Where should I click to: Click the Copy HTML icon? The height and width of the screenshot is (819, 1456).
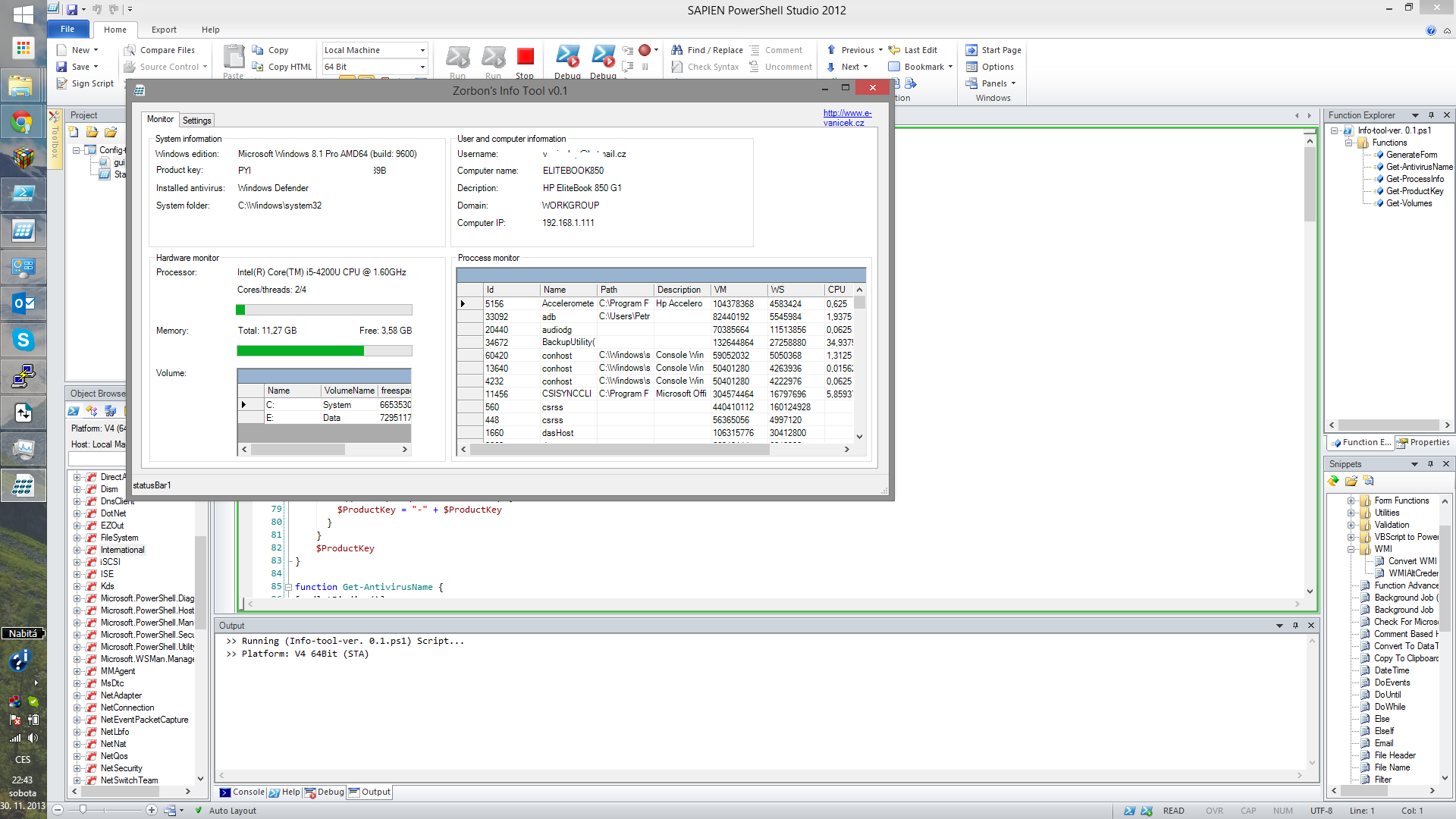click(x=258, y=67)
